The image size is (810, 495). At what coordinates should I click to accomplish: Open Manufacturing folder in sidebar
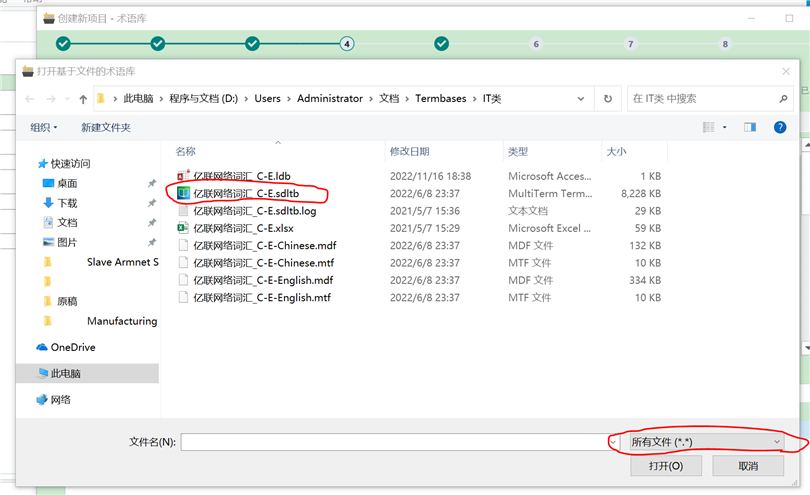122,321
